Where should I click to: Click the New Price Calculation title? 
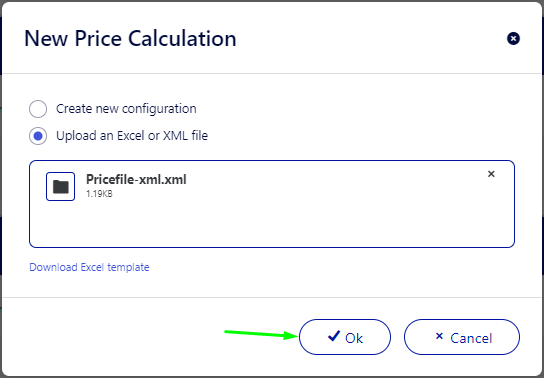pos(130,38)
